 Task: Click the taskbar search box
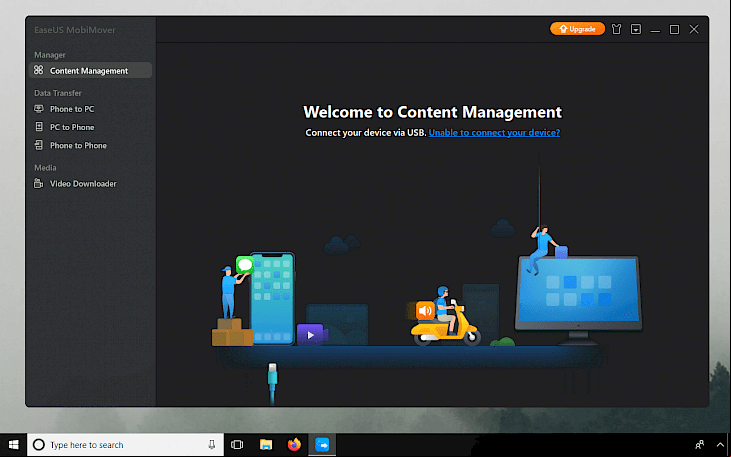125,445
